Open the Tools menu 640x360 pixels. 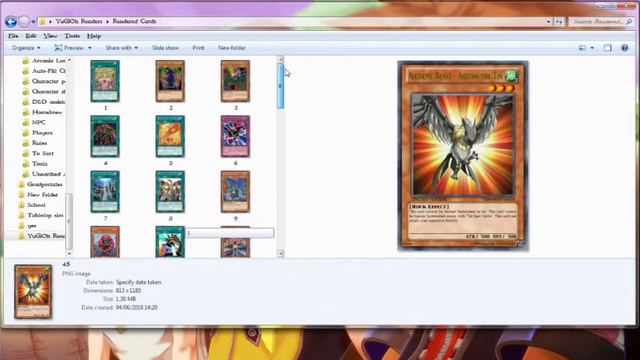[72, 36]
